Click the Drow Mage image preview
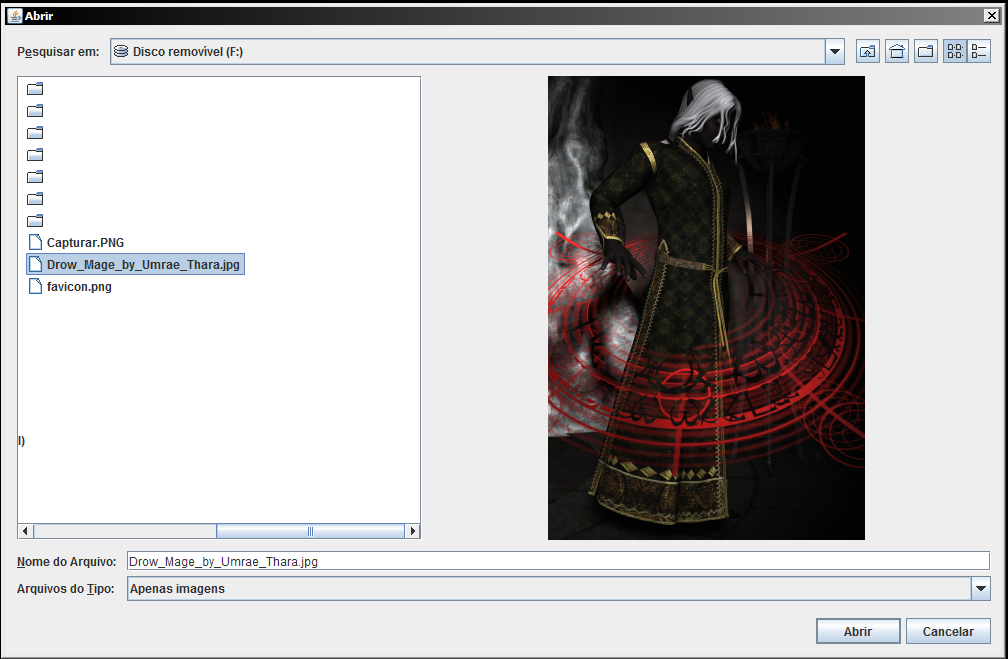The height and width of the screenshot is (659, 1008). (x=706, y=308)
